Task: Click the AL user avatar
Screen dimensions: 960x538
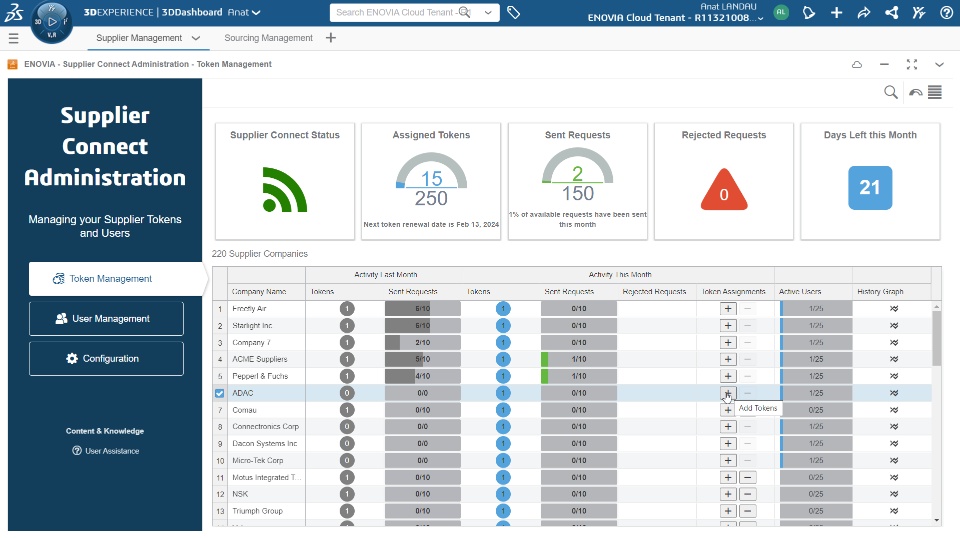Action: (x=781, y=12)
